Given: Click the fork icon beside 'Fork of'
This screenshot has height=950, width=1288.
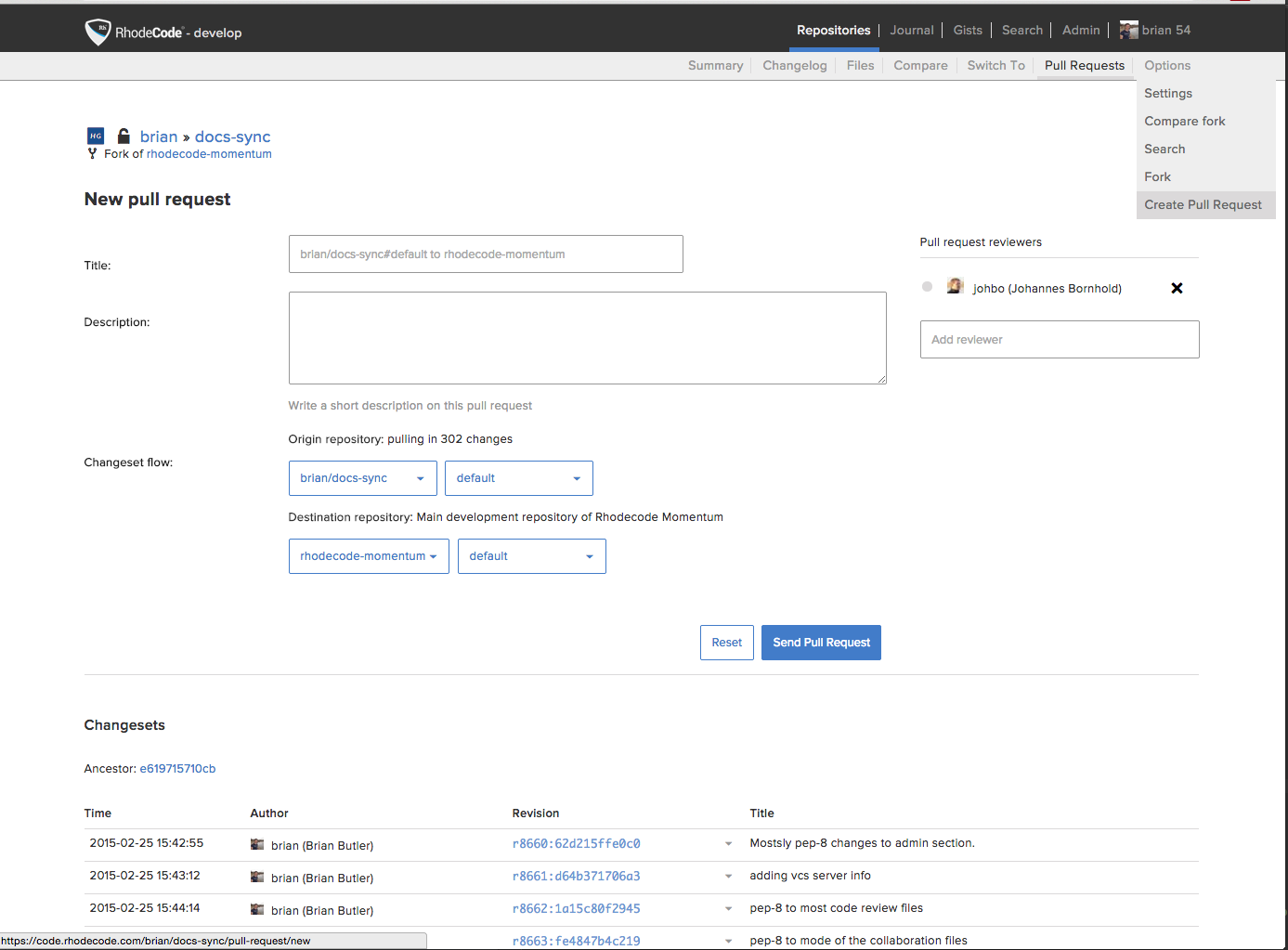Looking at the screenshot, I should pyautogui.click(x=92, y=154).
